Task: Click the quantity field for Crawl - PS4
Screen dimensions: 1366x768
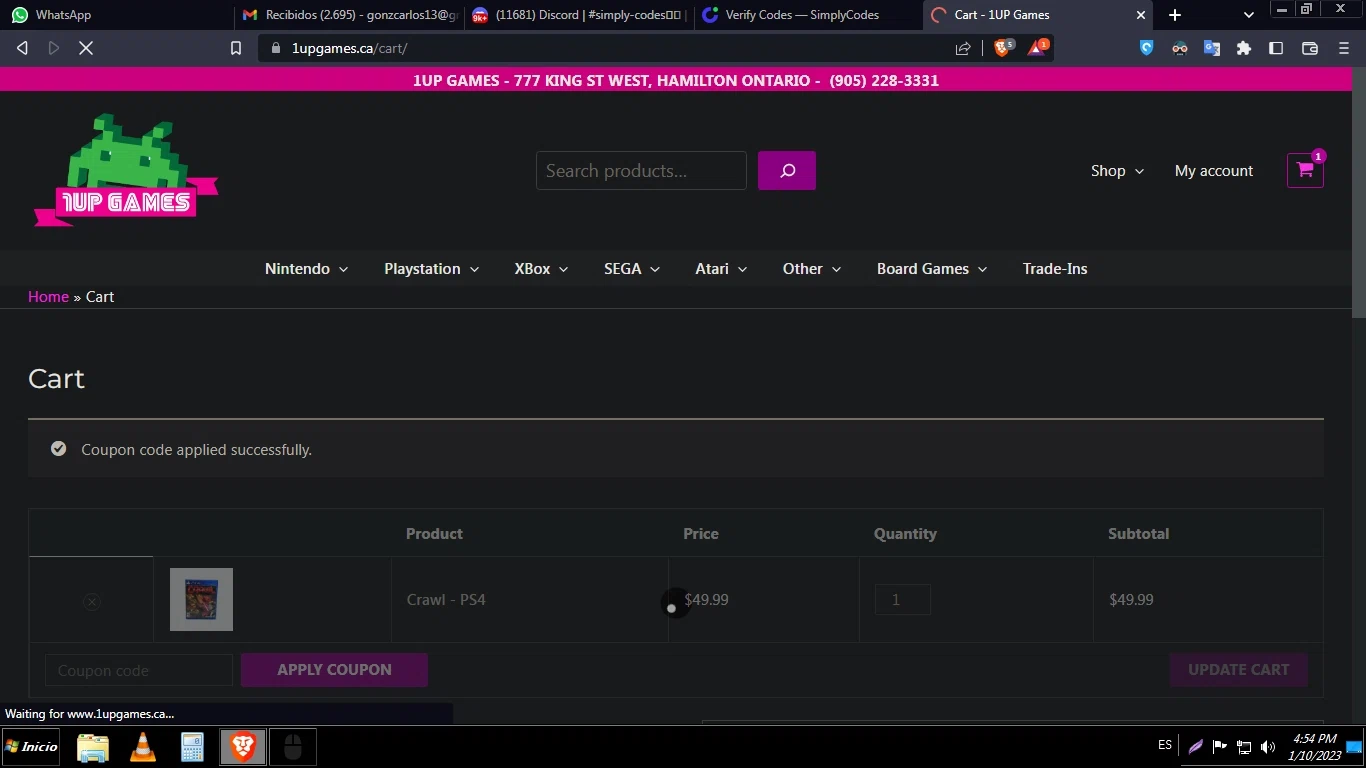Action: tap(903, 600)
